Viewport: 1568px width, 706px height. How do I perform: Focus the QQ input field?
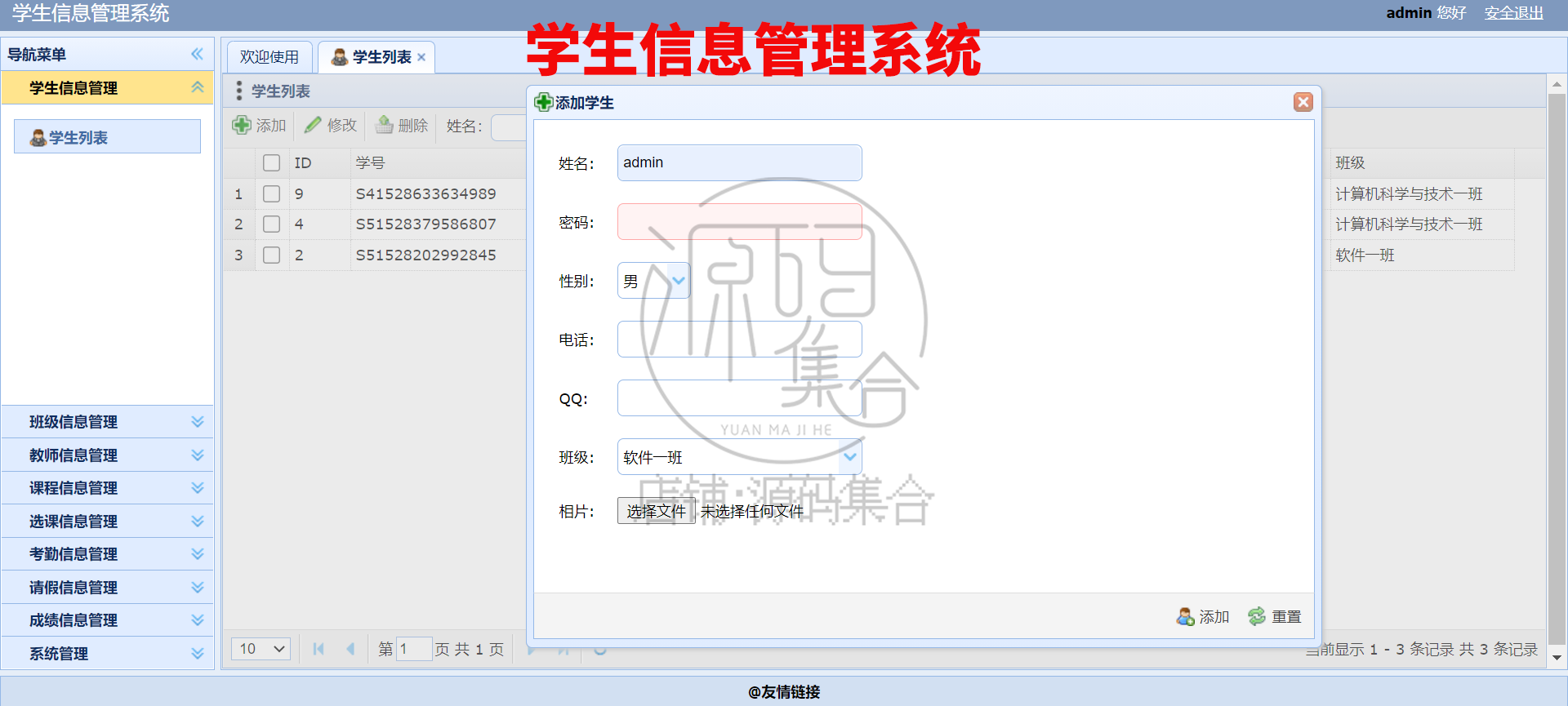pyautogui.click(x=739, y=397)
